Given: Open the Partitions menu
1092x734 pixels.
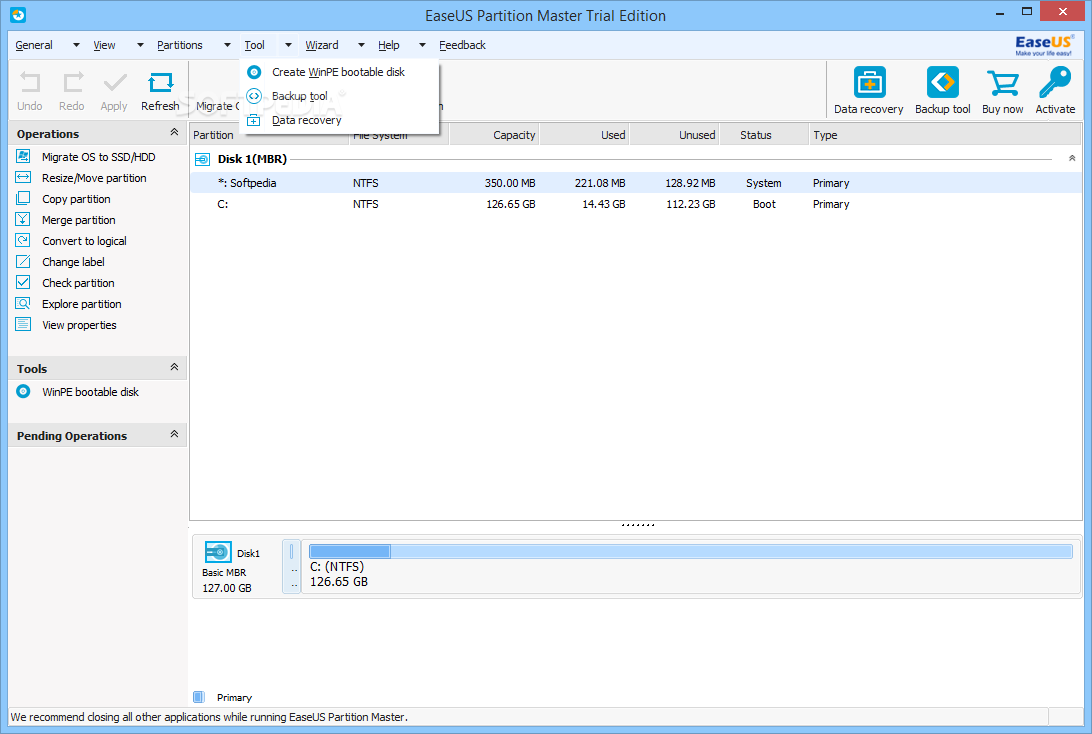Looking at the screenshot, I should (180, 45).
